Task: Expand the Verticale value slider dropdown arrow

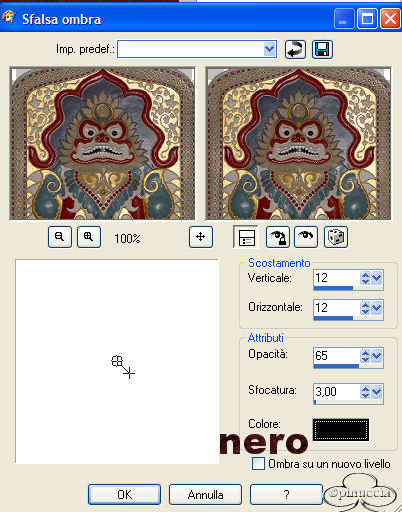Action: (x=377, y=278)
